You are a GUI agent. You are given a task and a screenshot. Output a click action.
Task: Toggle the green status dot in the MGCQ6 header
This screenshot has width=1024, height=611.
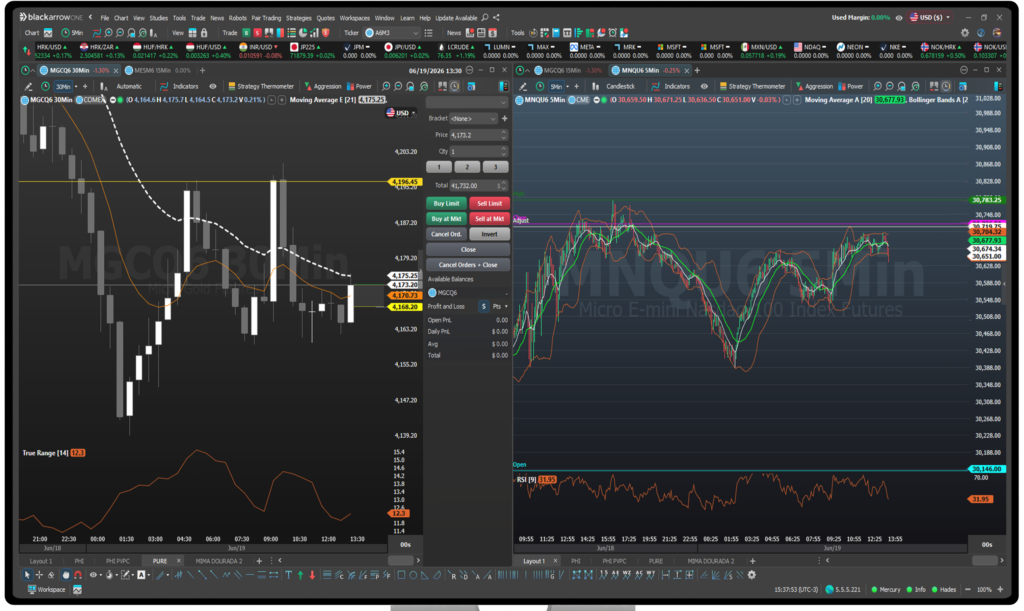[x=120, y=100]
